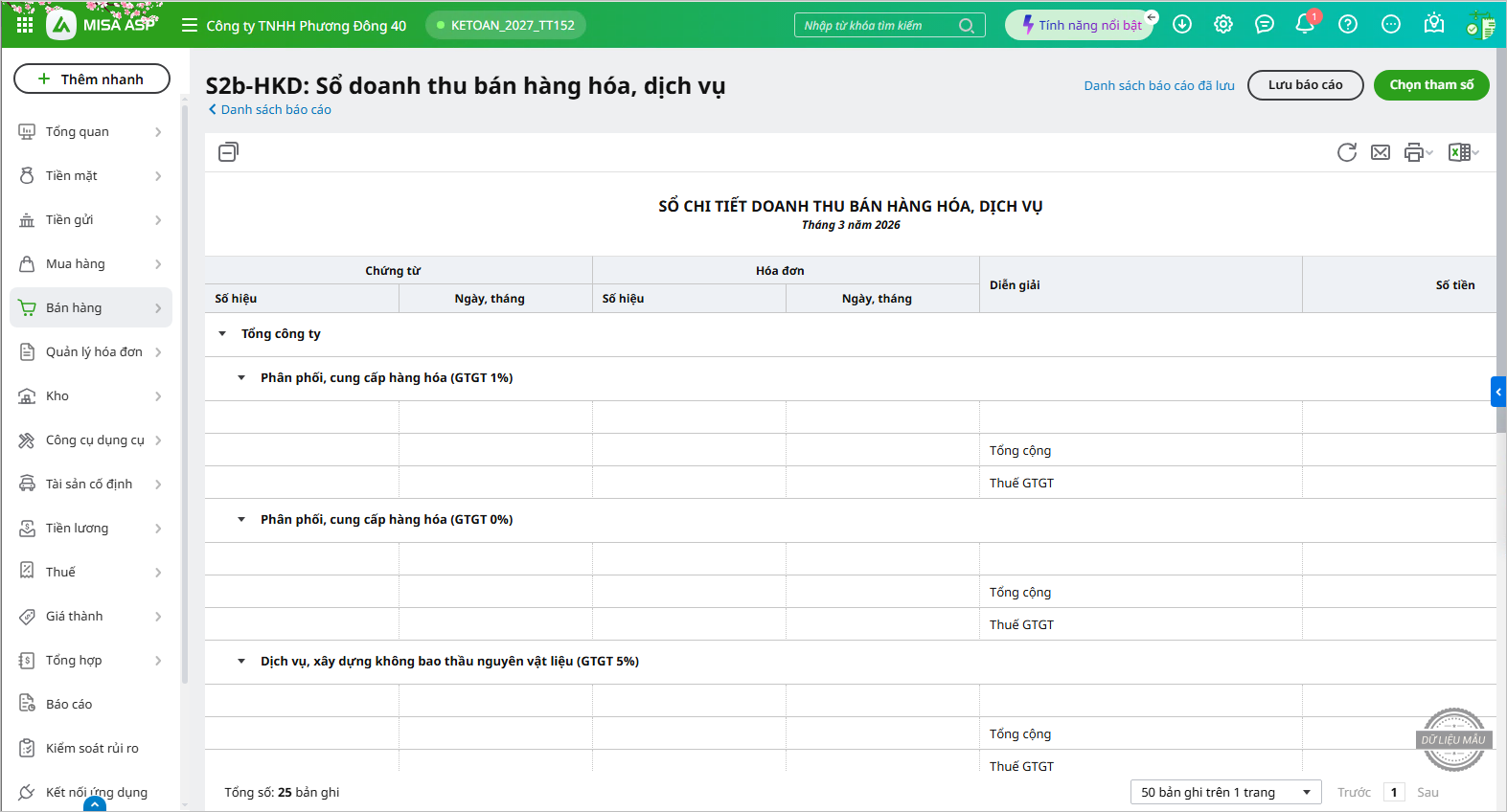Open the notifications bell
Screen dimensions: 1507x812
pos(1305,25)
